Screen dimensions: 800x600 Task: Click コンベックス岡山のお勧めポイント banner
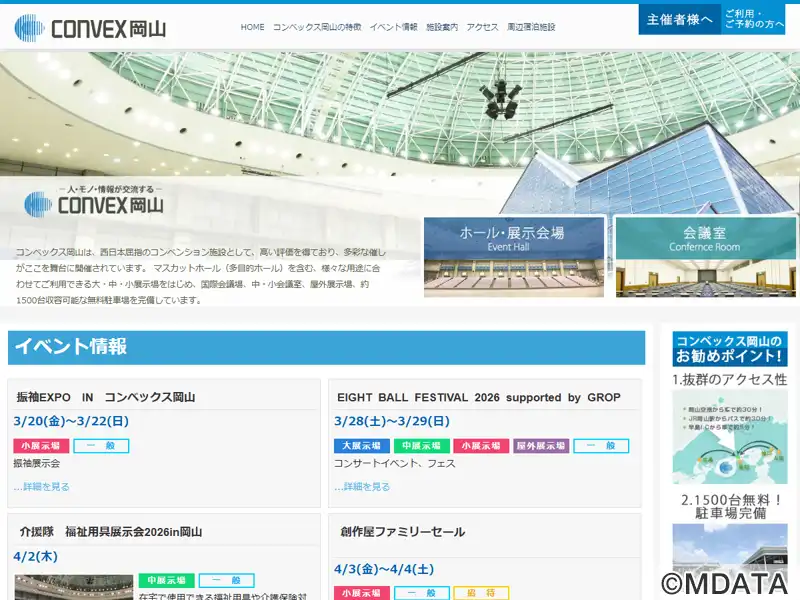click(x=730, y=349)
